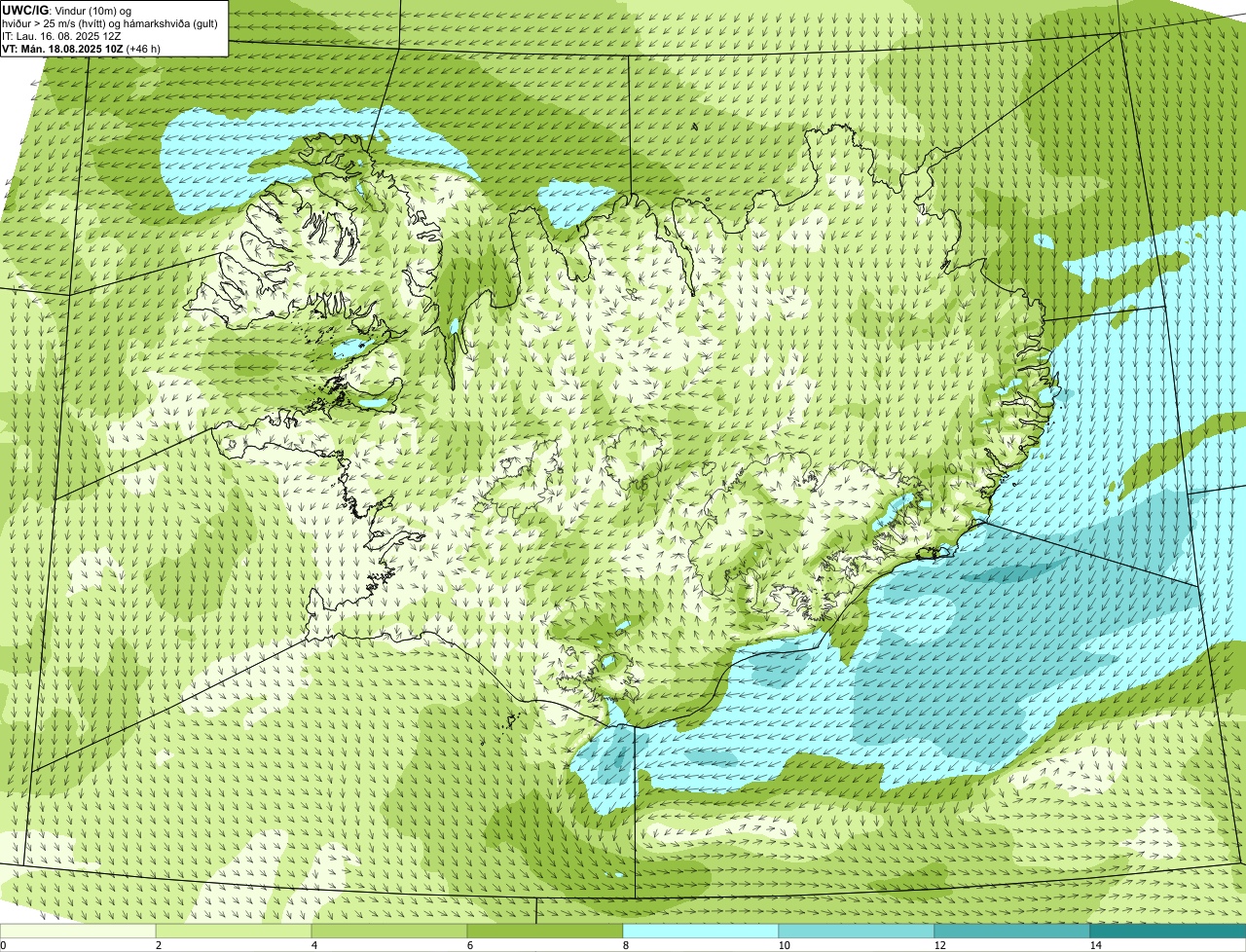Click the legend scale label "14"
The height and width of the screenshot is (952, 1246).
coord(1095,945)
